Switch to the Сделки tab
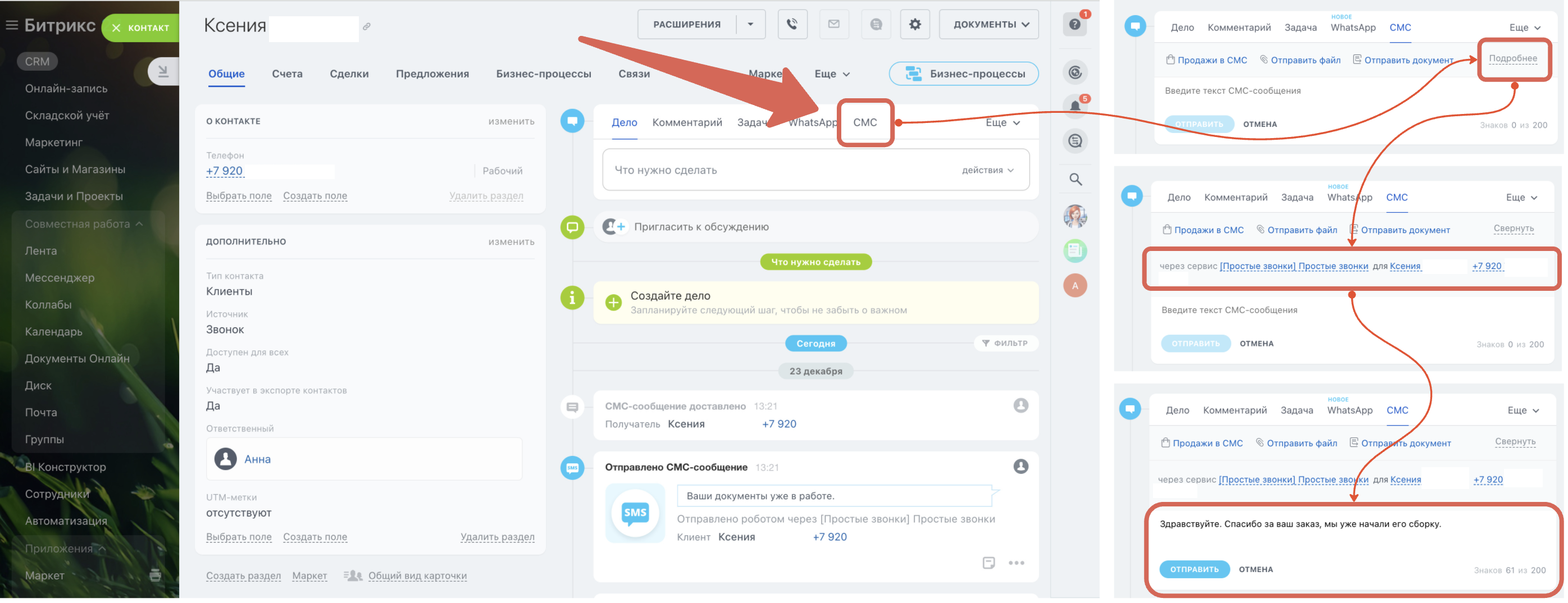The width and height of the screenshot is (1568, 603). click(349, 74)
